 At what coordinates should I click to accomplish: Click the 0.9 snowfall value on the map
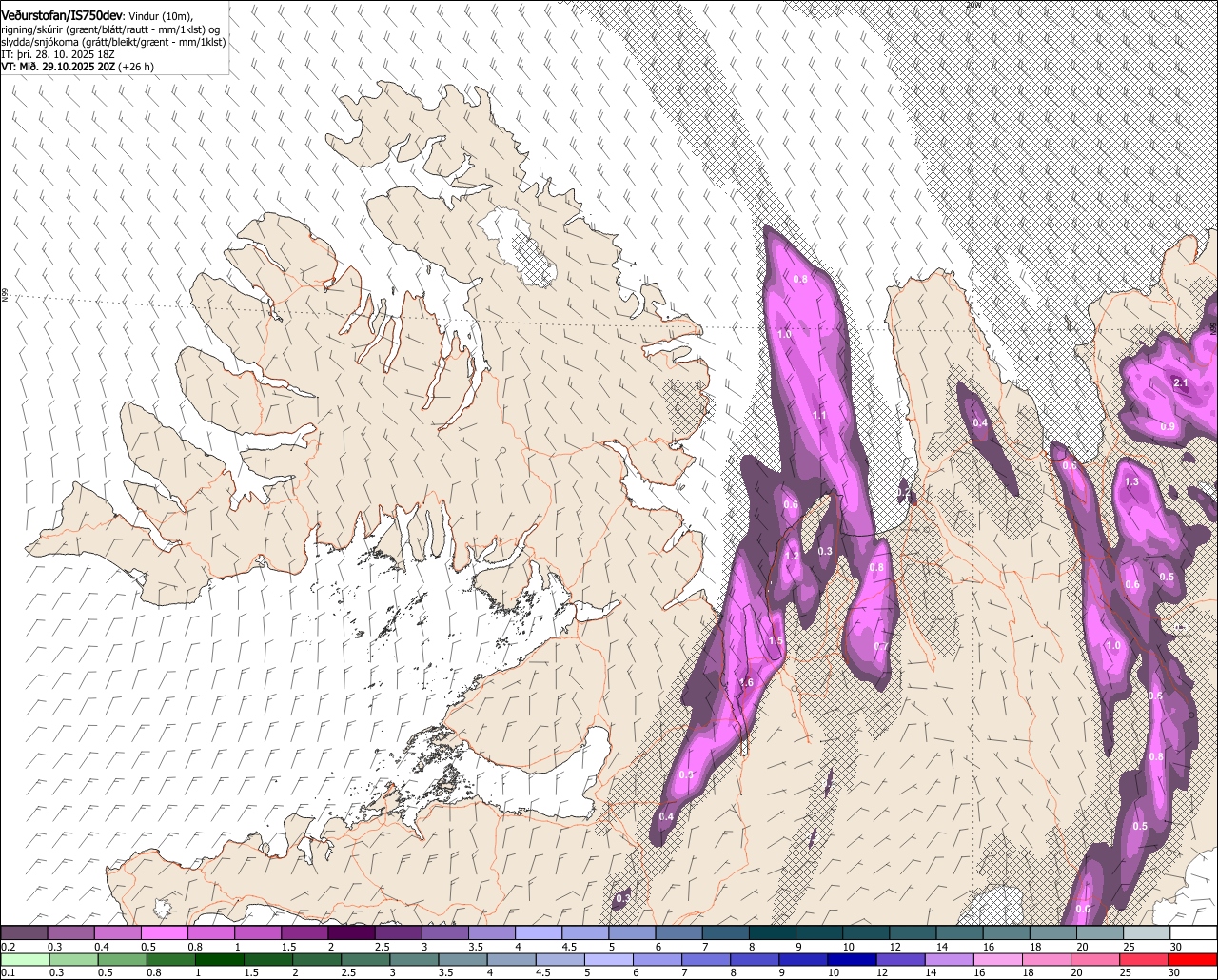pyautogui.click(x=1168, y=426)
